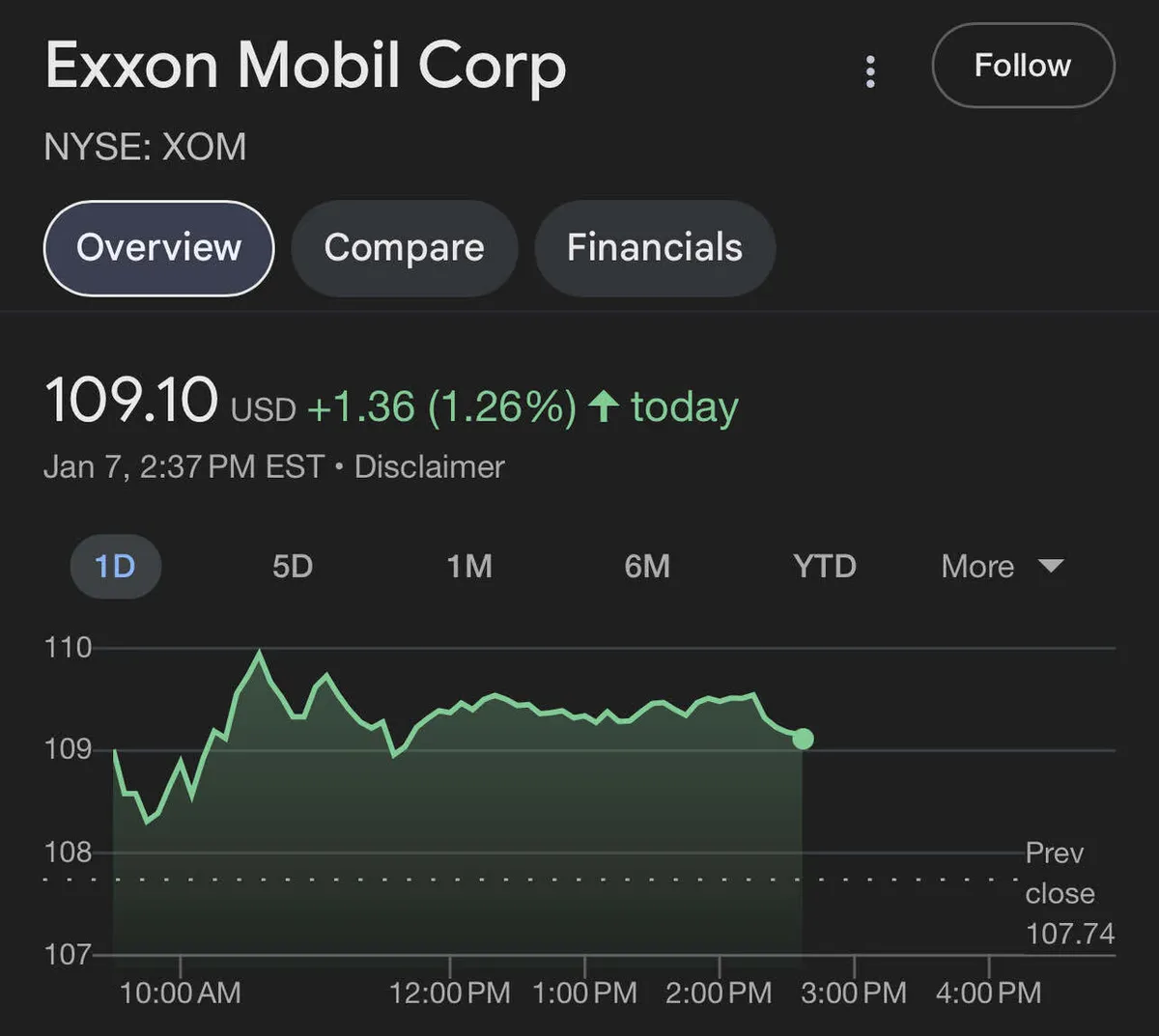Open the Compare tab

pos(404,248)
